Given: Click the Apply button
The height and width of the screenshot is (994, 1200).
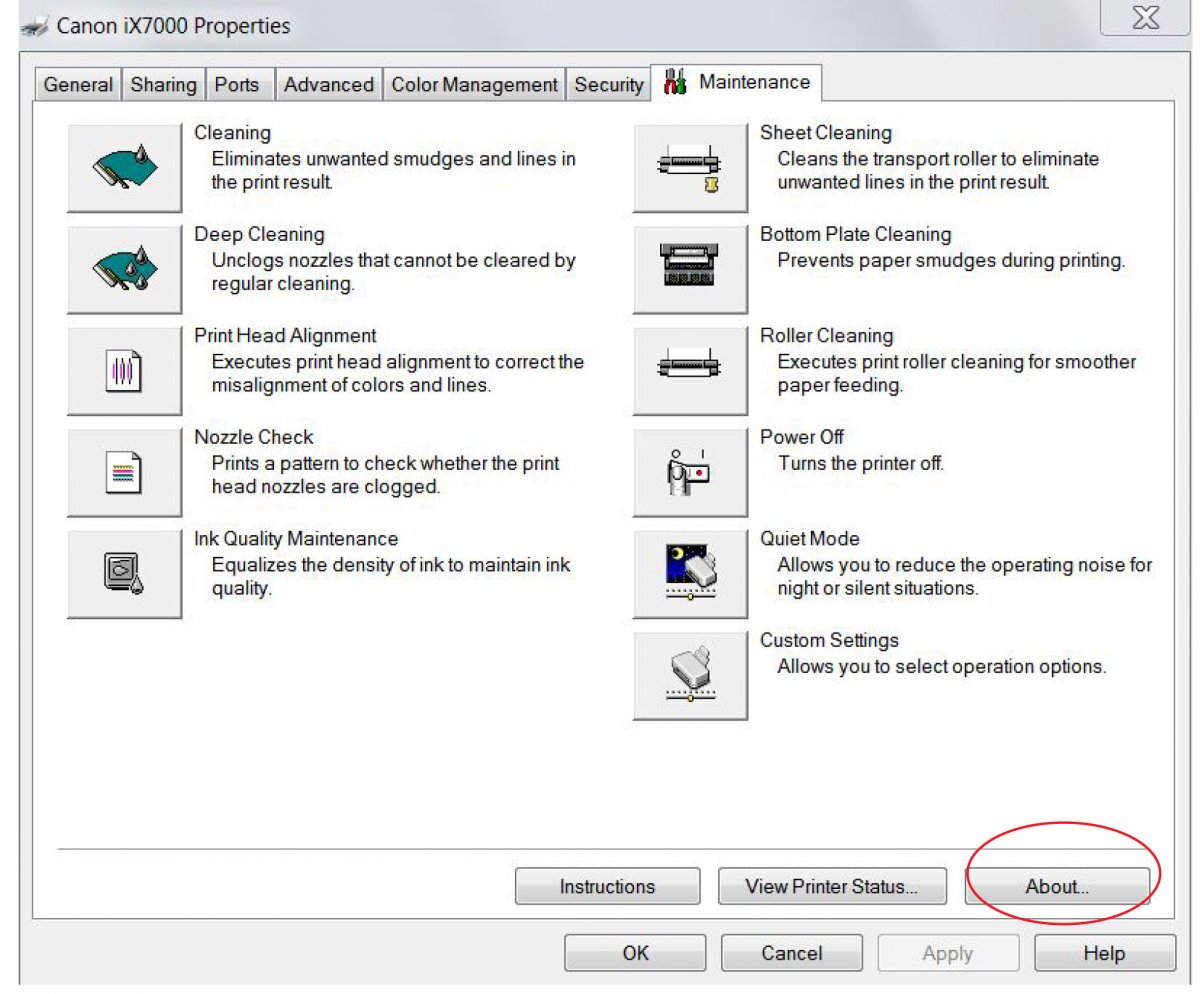Looking at the screenshot, I should tap(948, 953).
